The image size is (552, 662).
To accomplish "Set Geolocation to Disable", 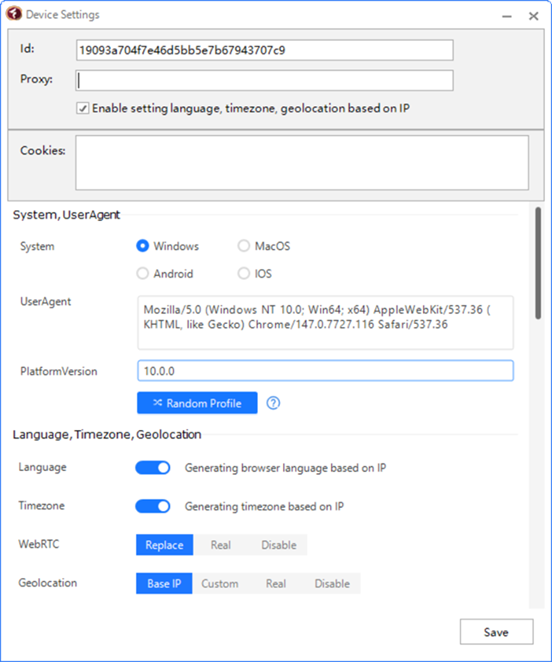I will [332, 583].
